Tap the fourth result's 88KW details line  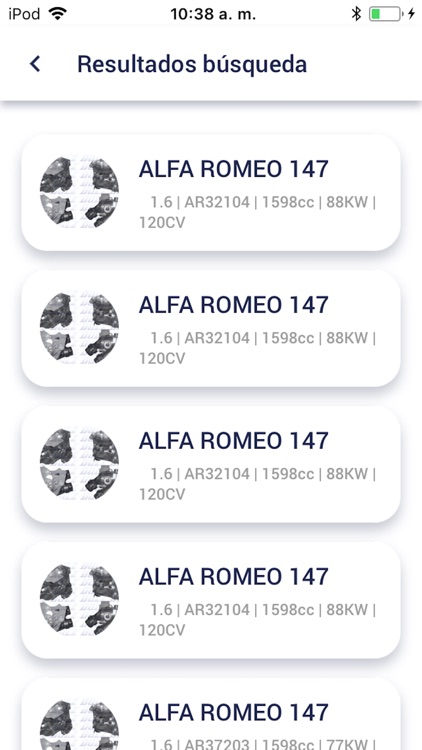258,619
